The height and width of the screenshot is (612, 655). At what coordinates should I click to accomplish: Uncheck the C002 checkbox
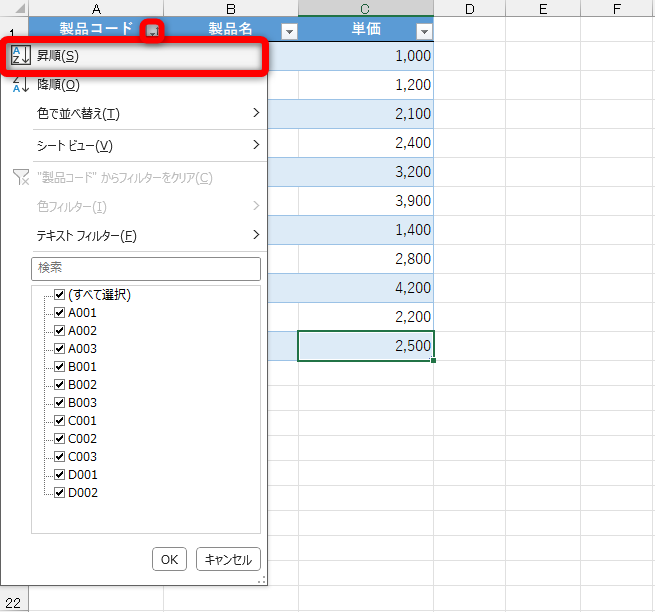click(59, 438)
